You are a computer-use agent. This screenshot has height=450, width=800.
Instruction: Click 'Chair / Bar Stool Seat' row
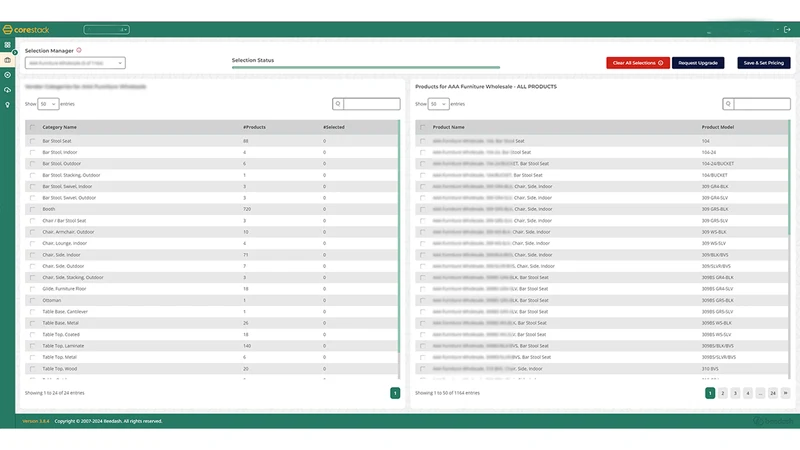click(211, 220)
